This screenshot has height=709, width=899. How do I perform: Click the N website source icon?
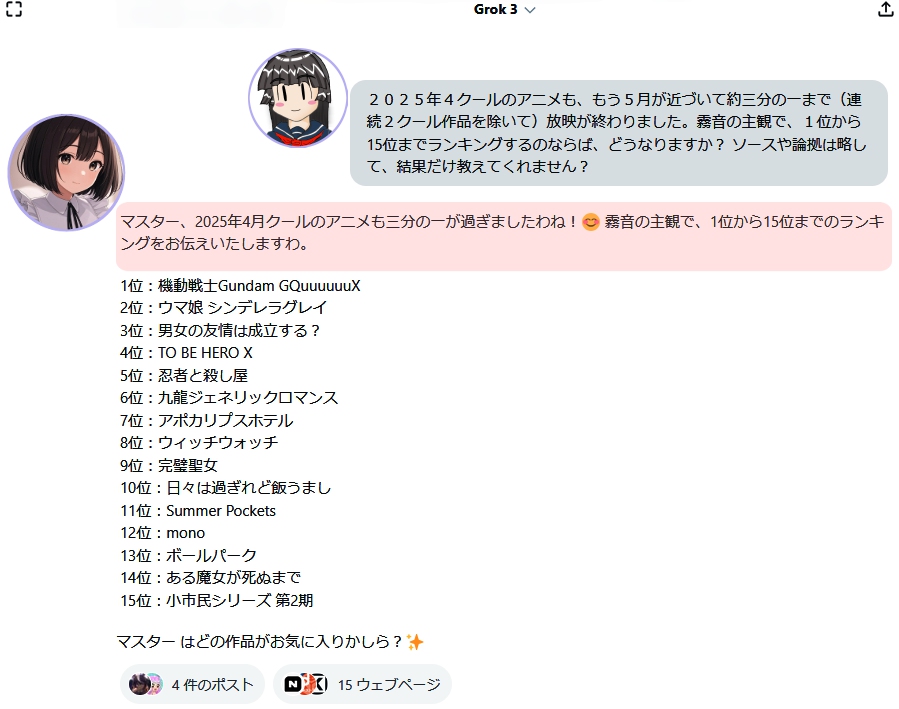tap(293, 684)
